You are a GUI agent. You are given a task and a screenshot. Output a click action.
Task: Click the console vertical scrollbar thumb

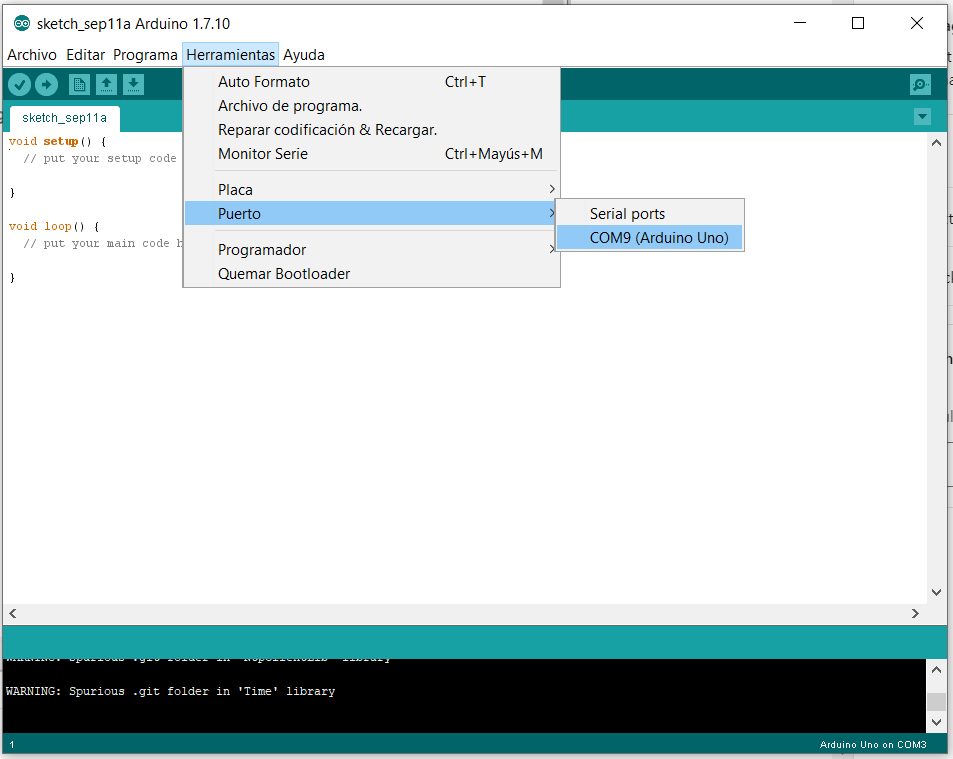point(936,701)
